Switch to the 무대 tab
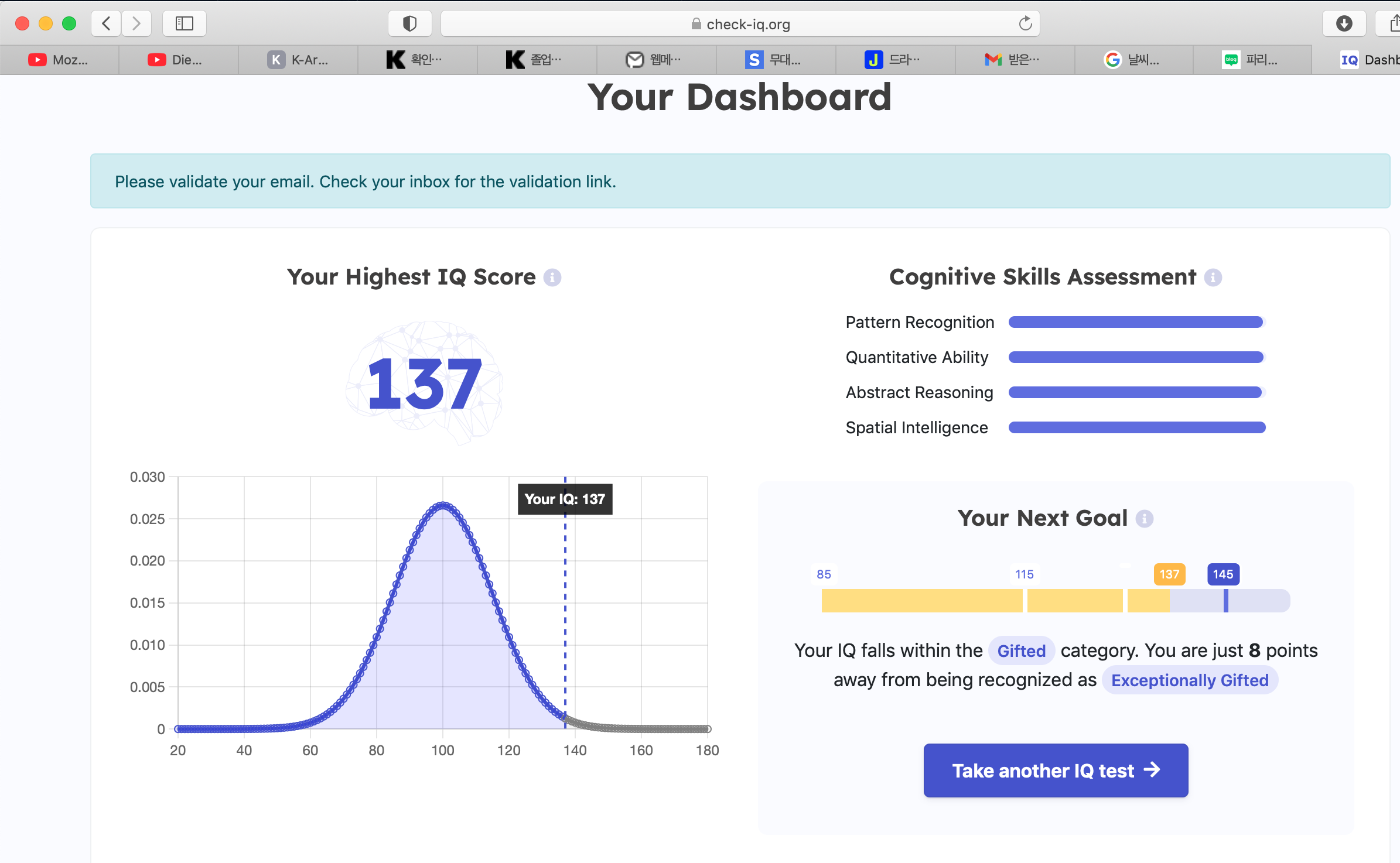Viewport: 1400px width, 863px height. coord(776,60)
